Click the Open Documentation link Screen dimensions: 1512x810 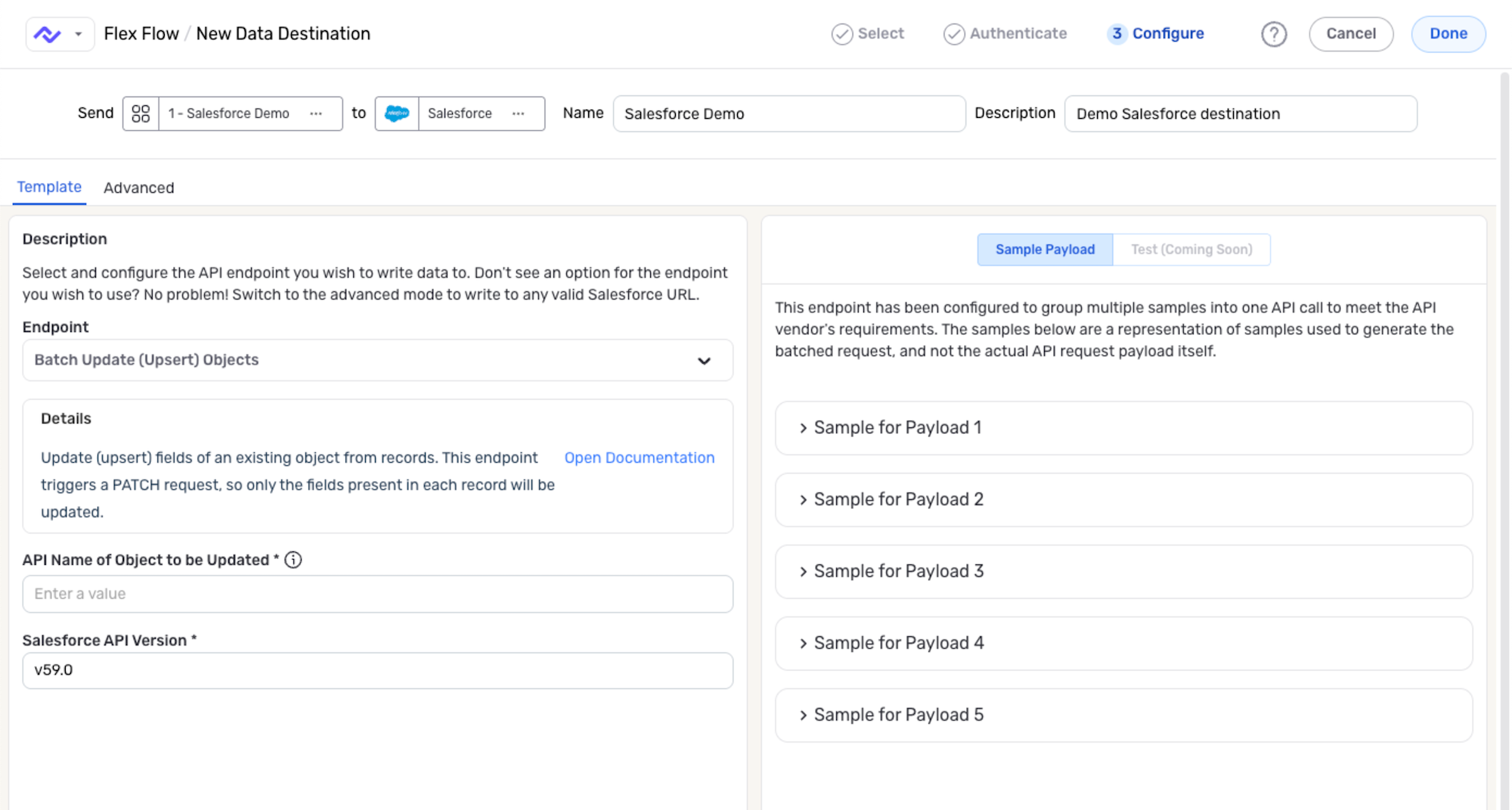point(639,458)
